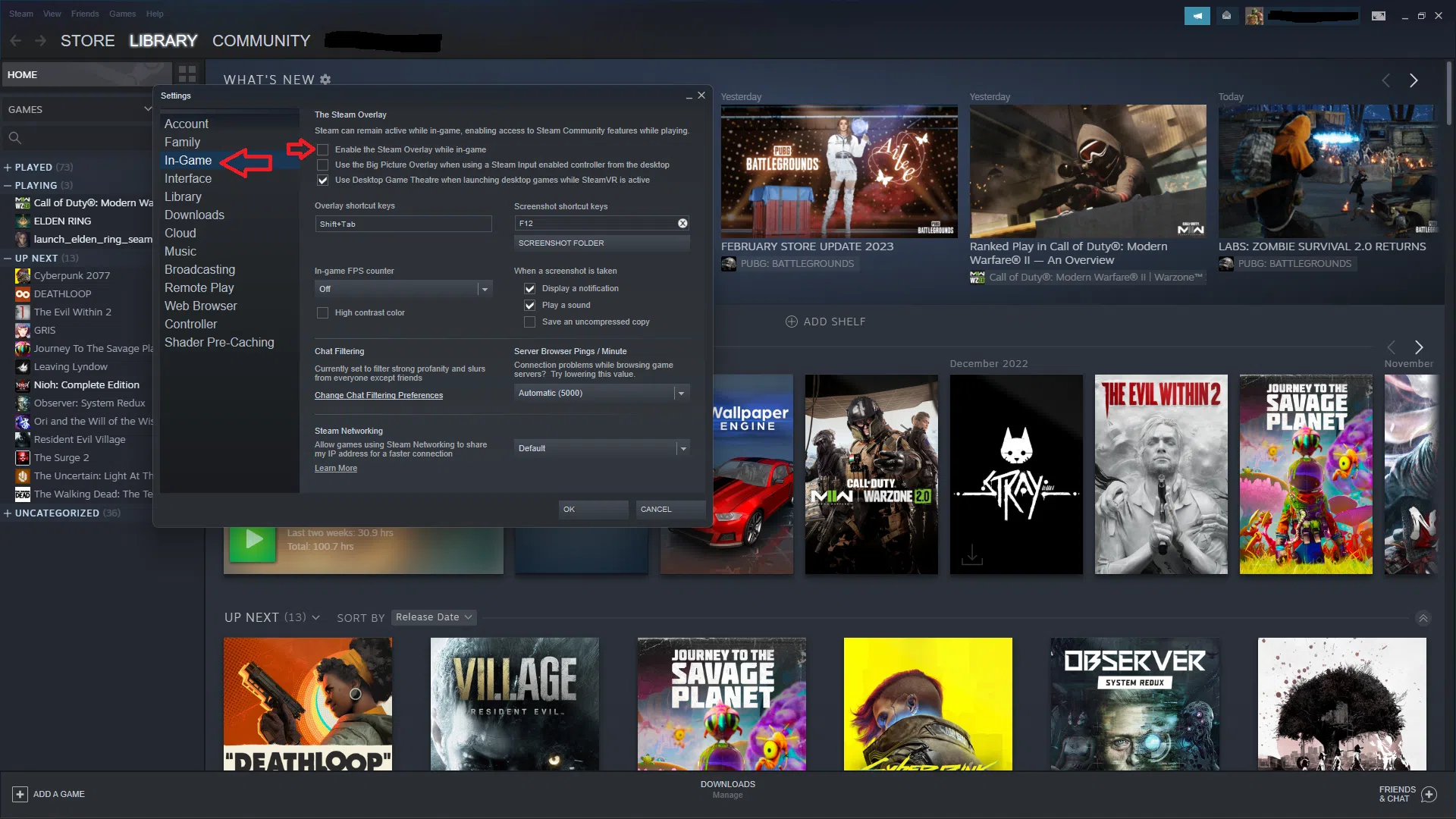This screenshot has width=1456, height=819.
Task: Click the Screenshot Folder button
Action: tap(601, 243)
